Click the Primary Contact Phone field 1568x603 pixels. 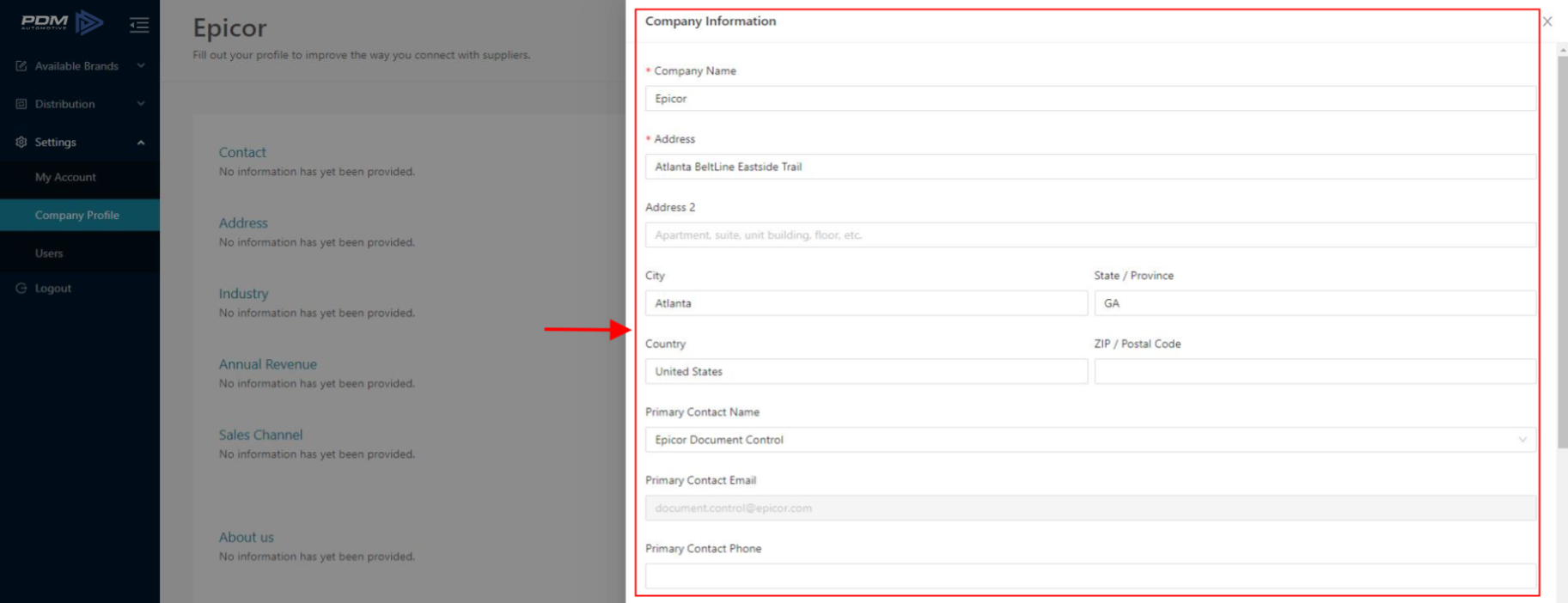coord(1090,576)
